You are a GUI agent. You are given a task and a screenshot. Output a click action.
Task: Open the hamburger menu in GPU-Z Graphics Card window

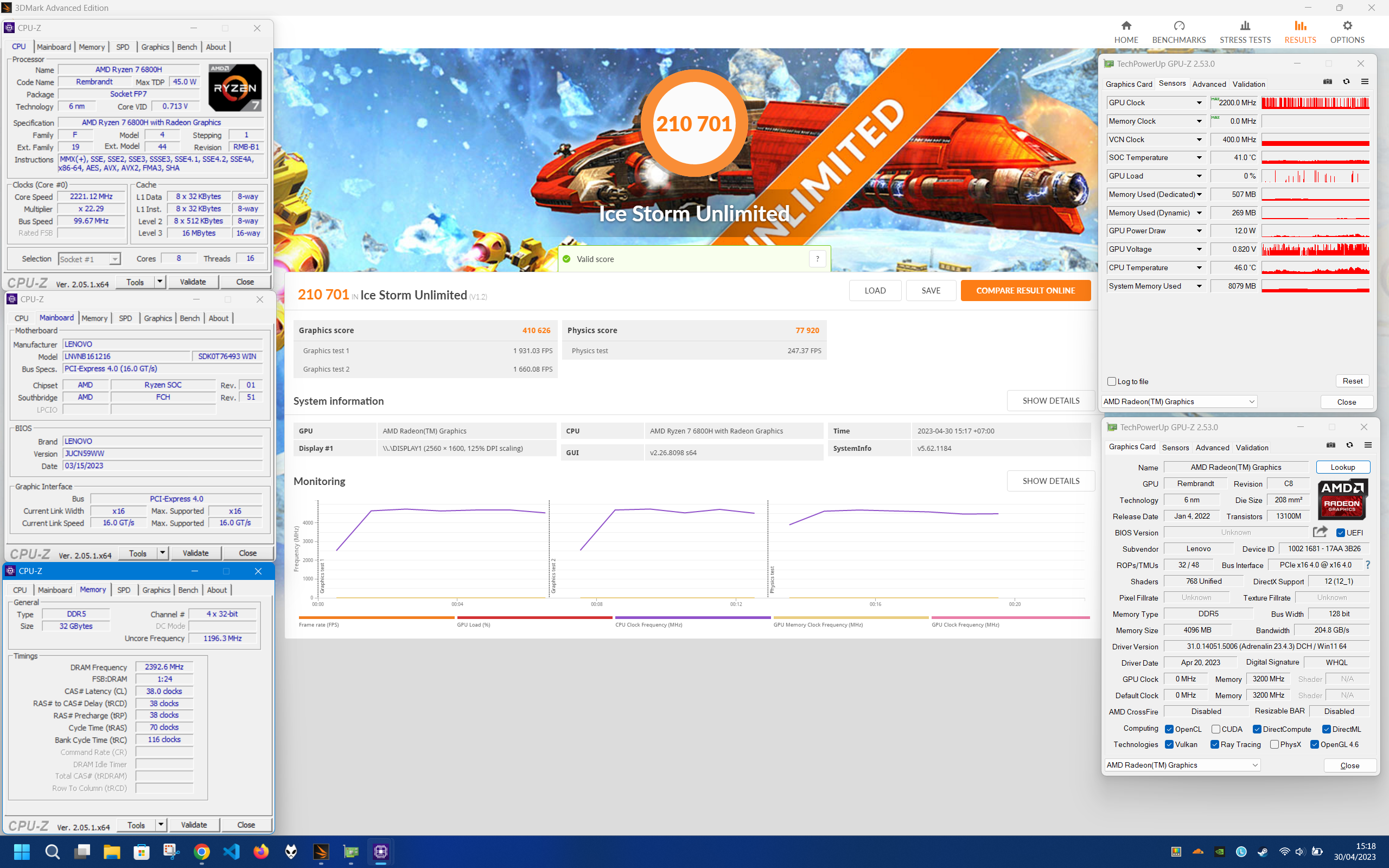coord(1368,445)
